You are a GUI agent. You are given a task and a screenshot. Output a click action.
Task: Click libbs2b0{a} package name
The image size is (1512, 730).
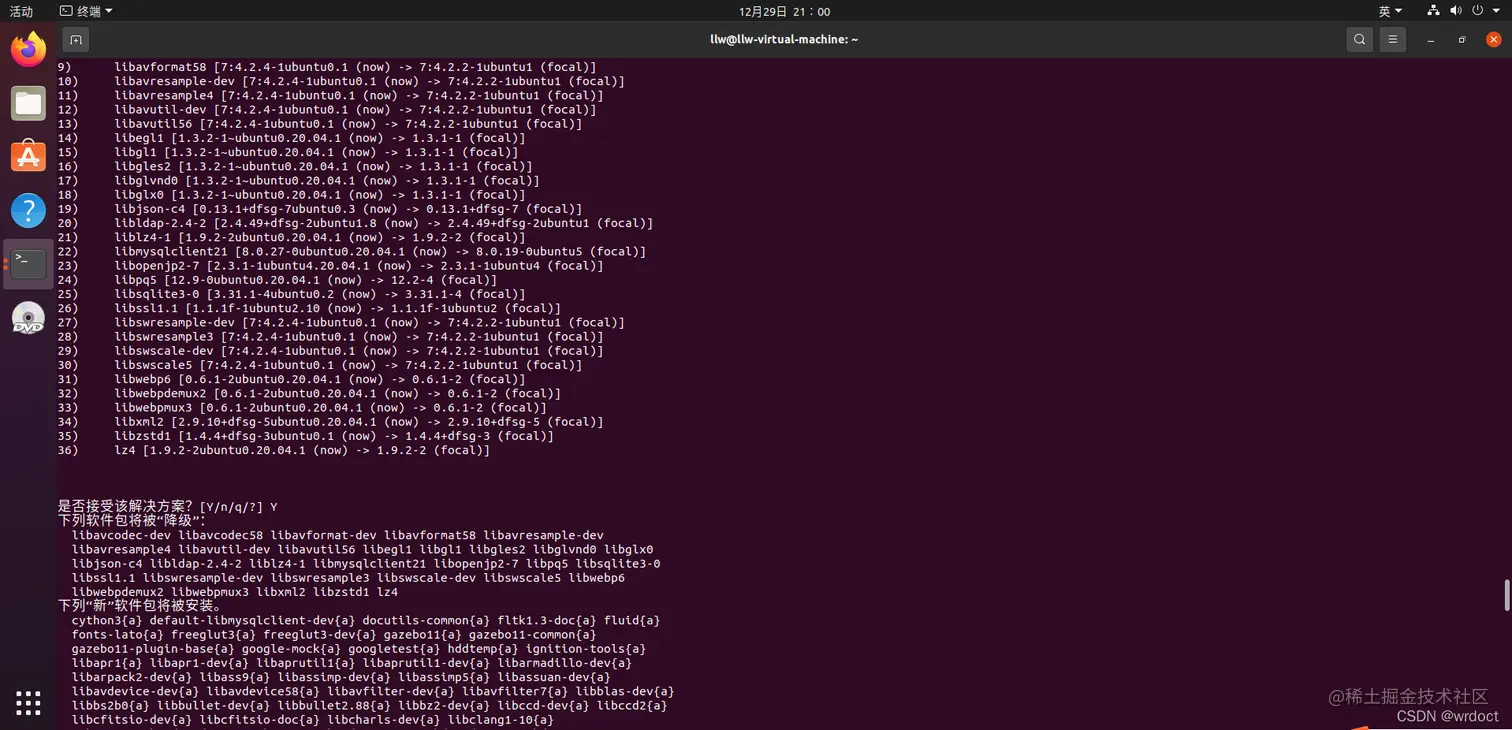111,705
